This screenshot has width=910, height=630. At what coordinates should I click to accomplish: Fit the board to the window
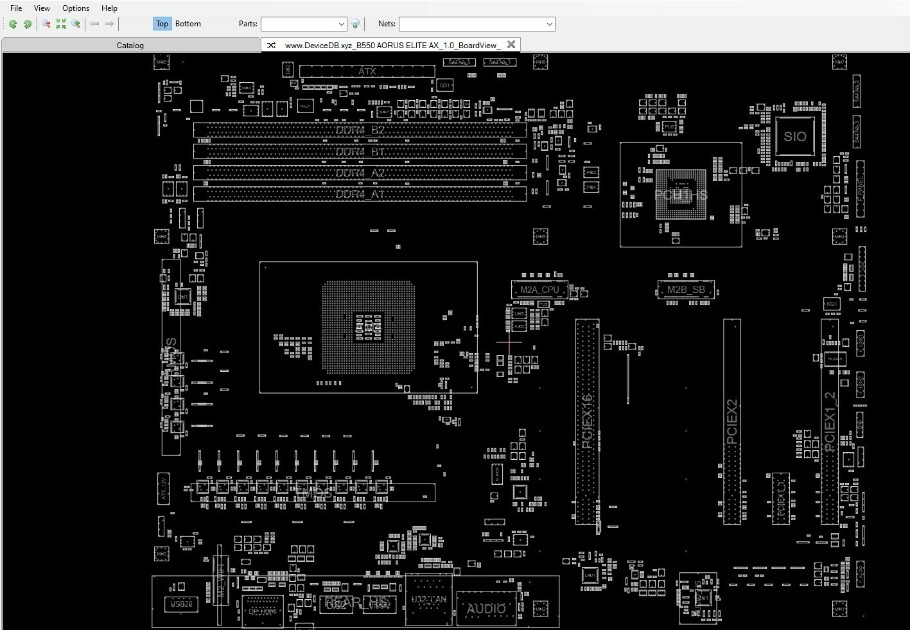tap(60, 24)
